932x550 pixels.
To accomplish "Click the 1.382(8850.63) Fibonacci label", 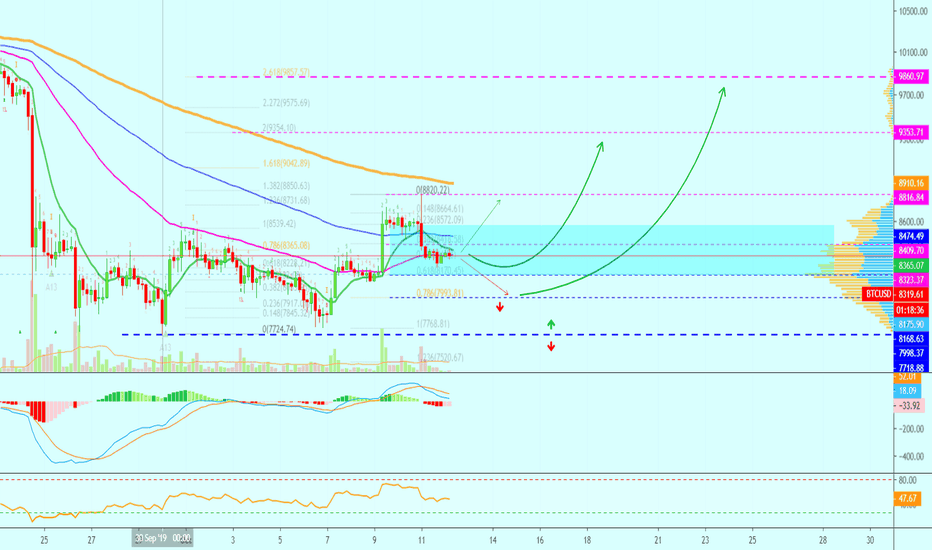I will [x=286, y=186].
